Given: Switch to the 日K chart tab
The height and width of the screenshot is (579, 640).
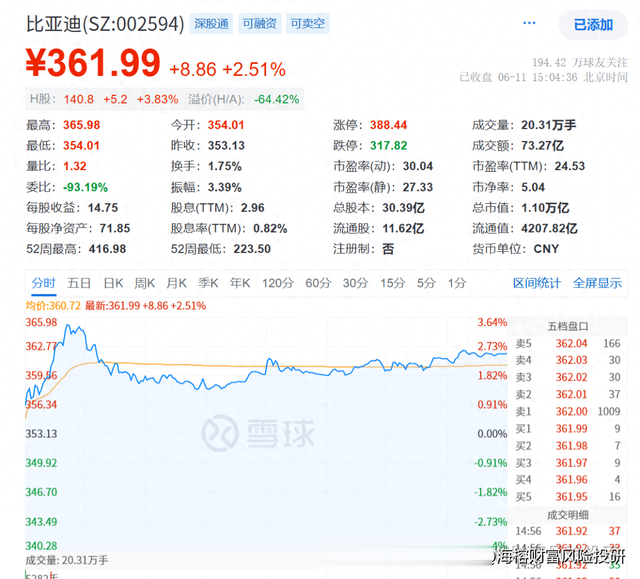Looking at the screenshot, I should [x=113, y=283].
